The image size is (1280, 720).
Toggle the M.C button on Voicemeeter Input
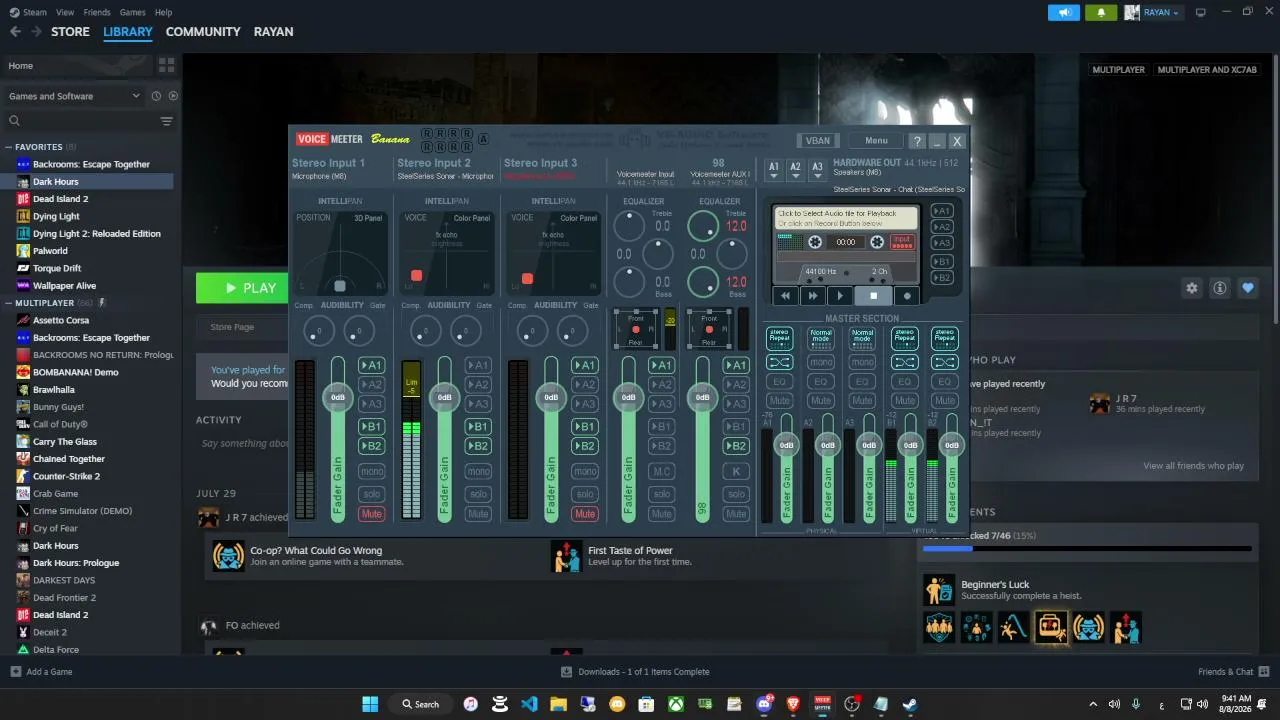click(661, 471)
